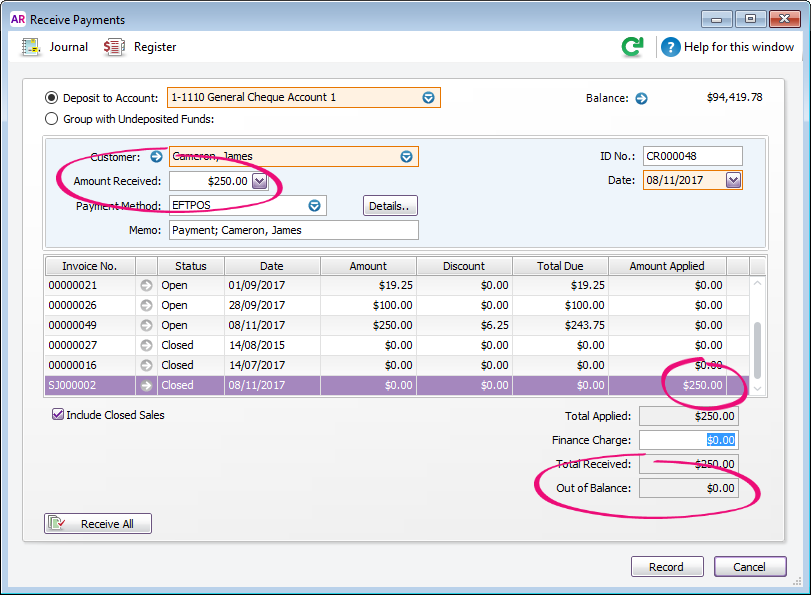This screenshot has width=811, height=595.
Task: Select the Deposit to Account radio button
Action: pyautogui.click(x=51, y=98)
